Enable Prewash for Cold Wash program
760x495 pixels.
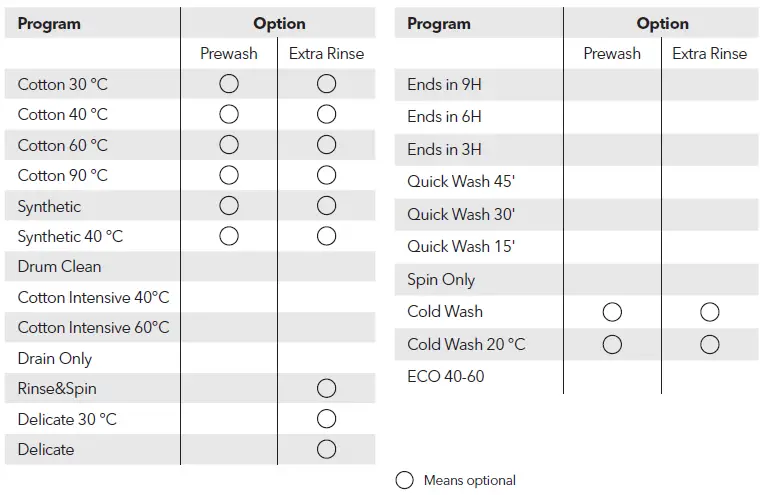(x=612, y=312)
